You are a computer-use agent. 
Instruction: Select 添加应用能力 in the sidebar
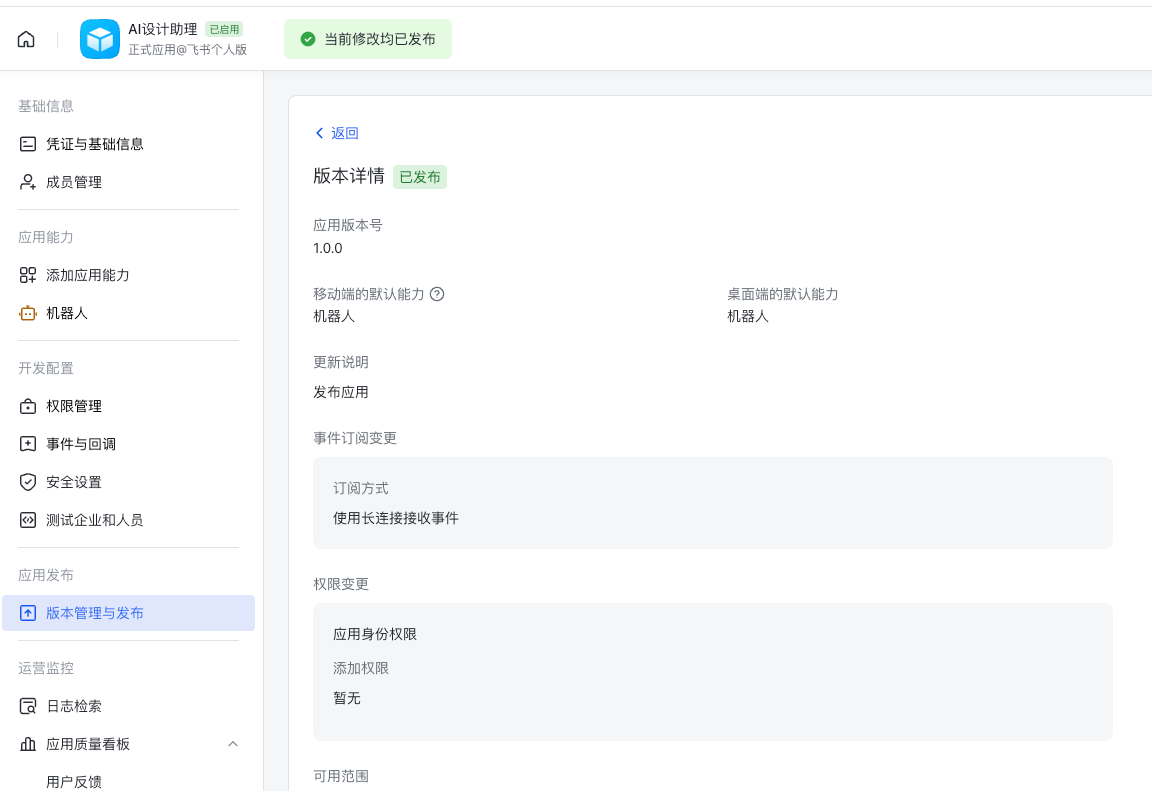pos(91,274)
